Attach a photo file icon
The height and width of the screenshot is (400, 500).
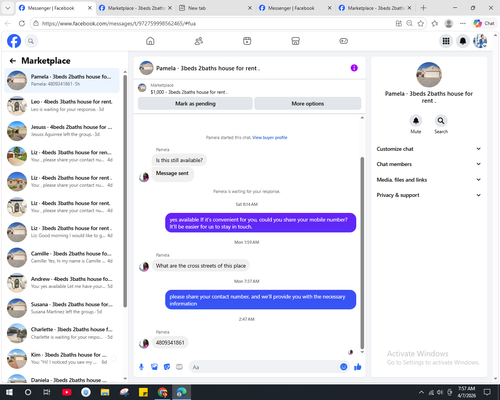click(154, 367)
